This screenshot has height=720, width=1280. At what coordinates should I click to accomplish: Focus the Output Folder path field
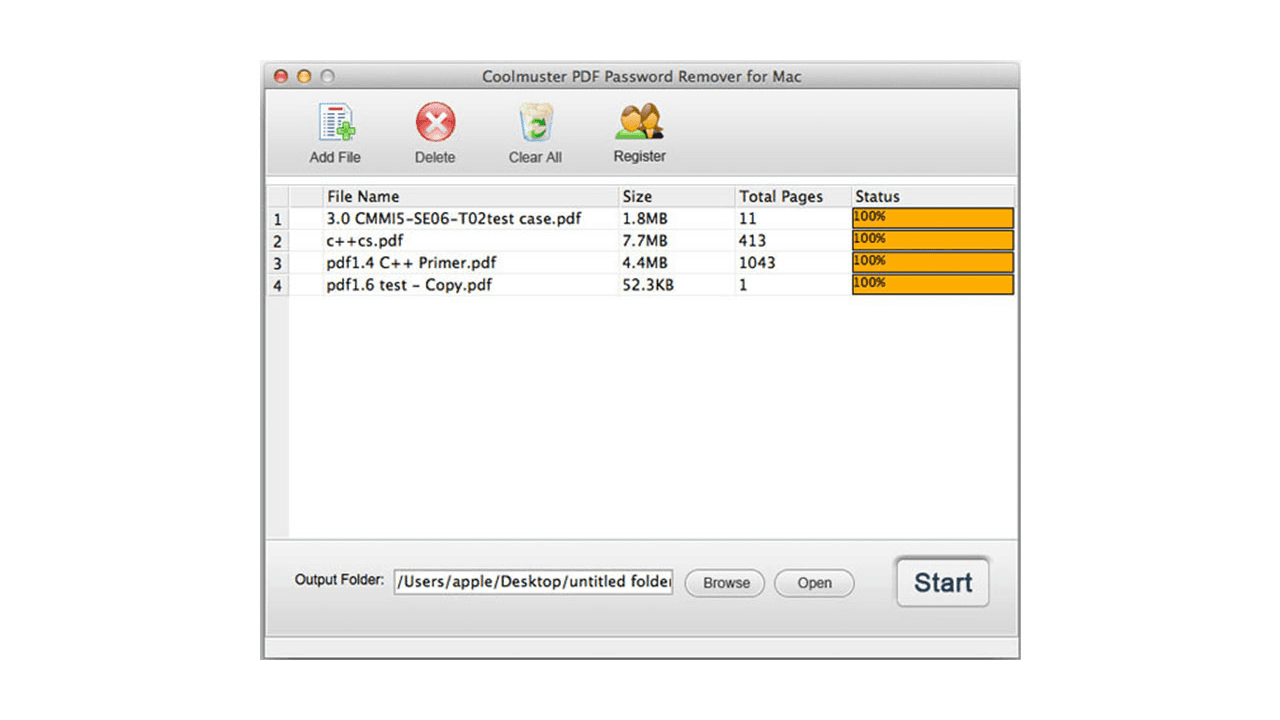[533, 582]
